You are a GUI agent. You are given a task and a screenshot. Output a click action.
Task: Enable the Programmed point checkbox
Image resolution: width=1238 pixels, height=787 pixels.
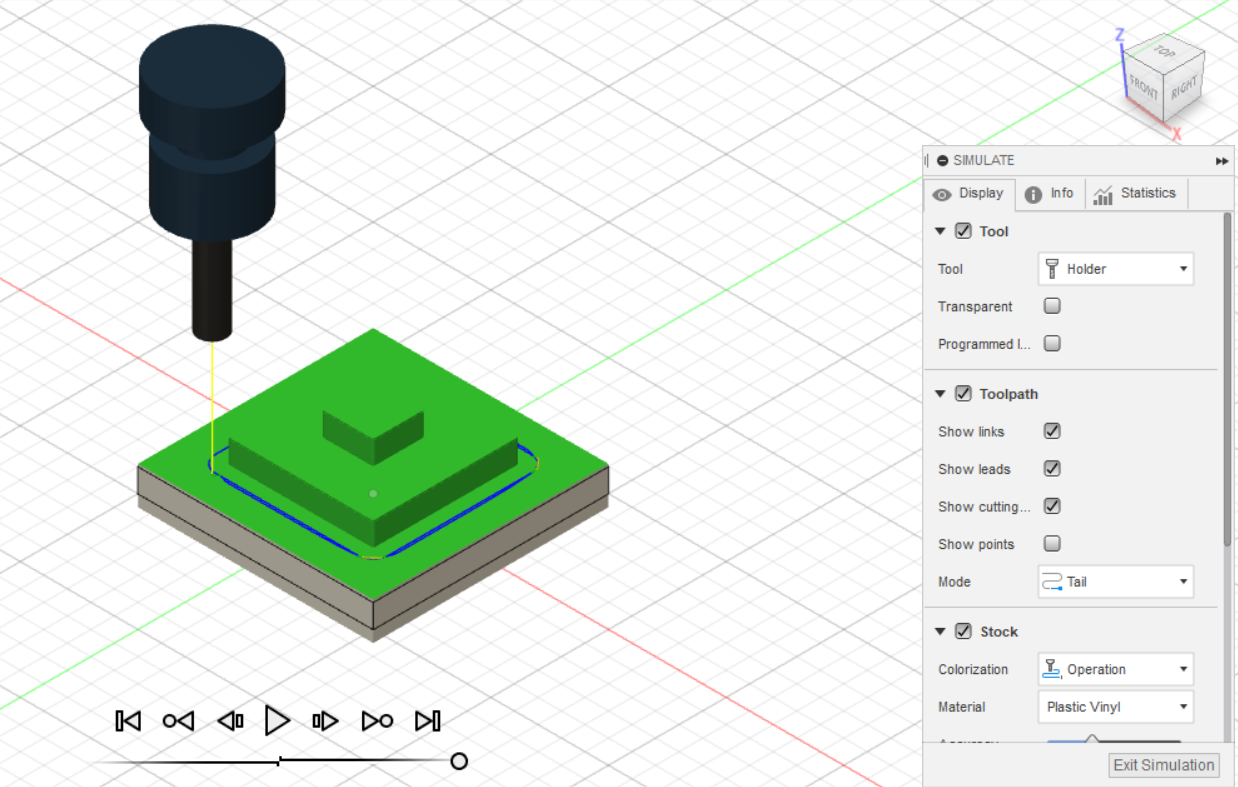point(1052,343)
